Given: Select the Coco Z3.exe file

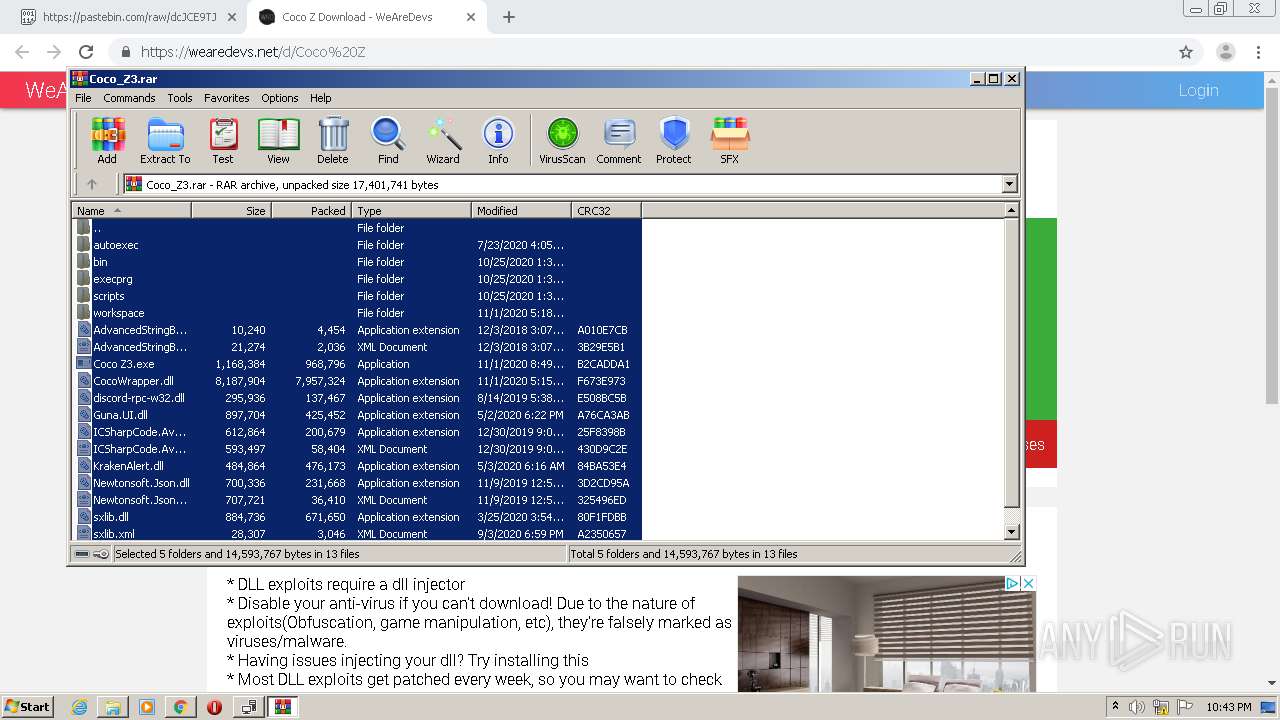Looking at the screenshot, I should (357, 364).
